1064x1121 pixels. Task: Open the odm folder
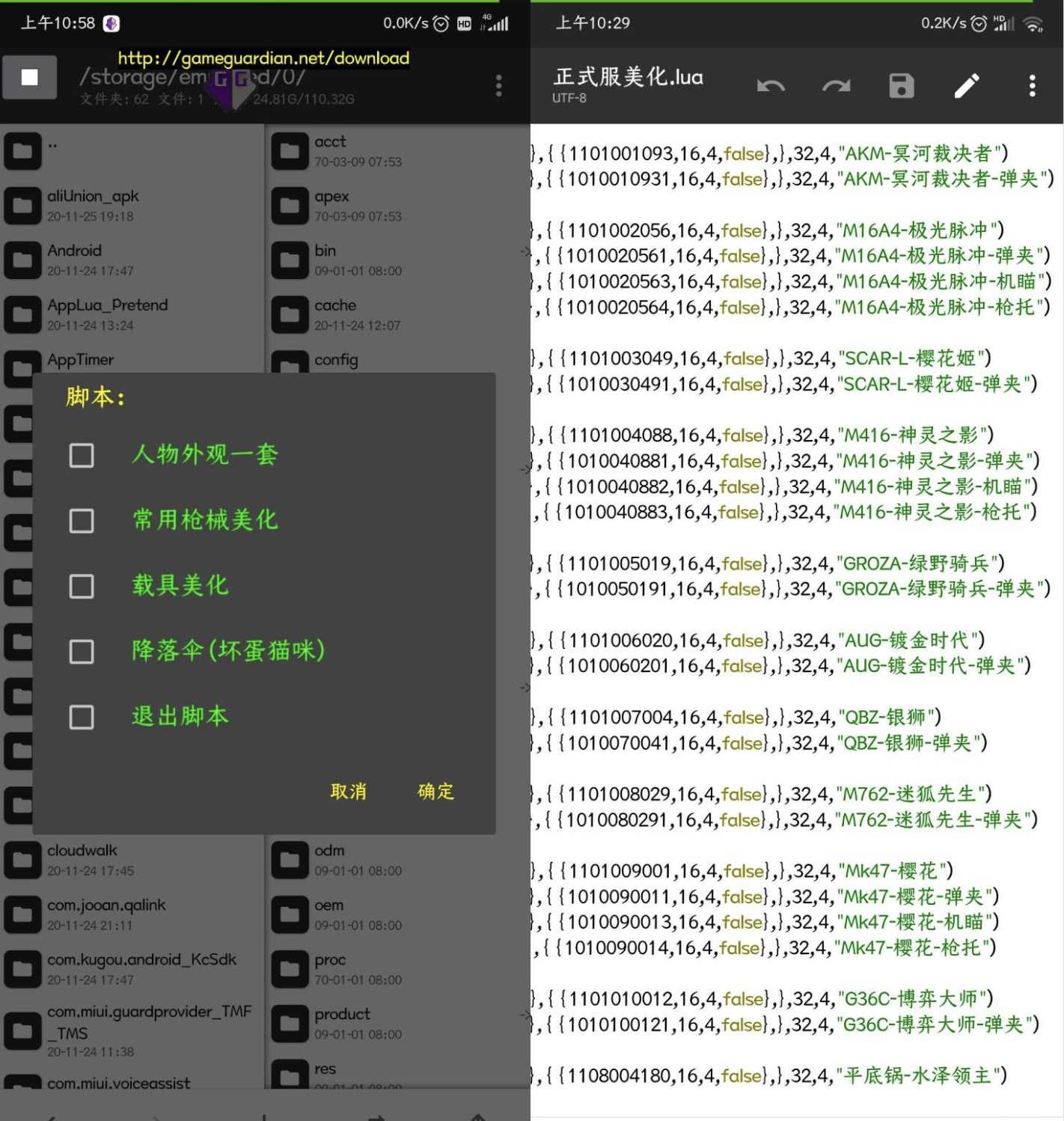tap(398, 861)
